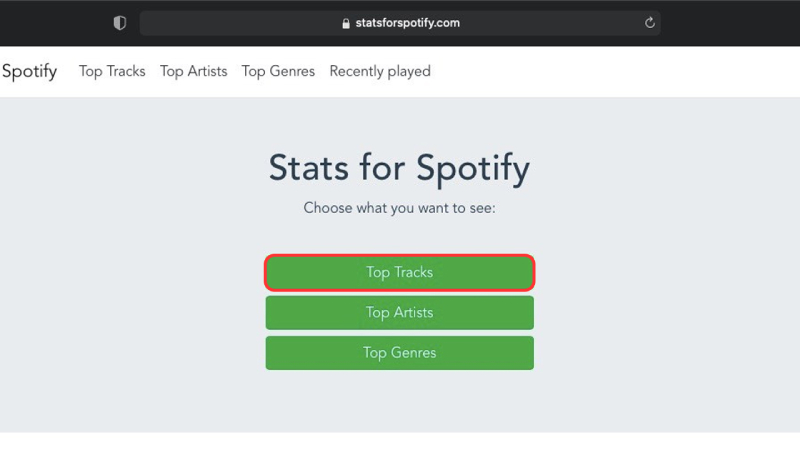Select Top Genres in the navigation bar
This screenshot has height=450, width=800.
click(278, 71)
